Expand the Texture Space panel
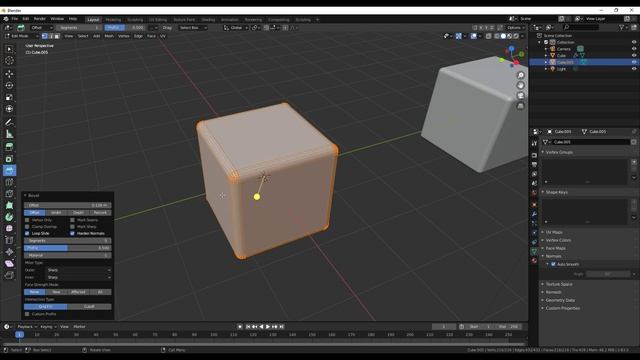640x360 pixels. (559, 284)
